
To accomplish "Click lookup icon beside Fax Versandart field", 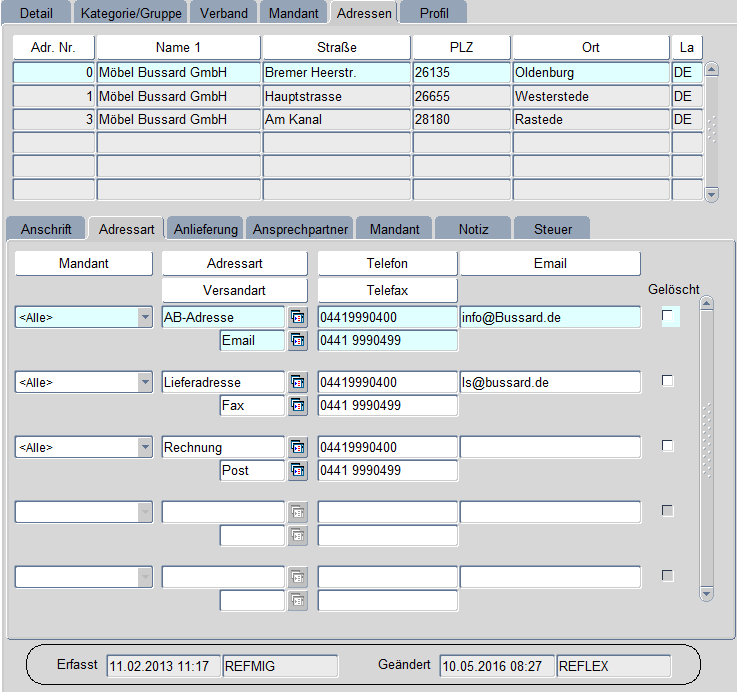I will pyautogui.click(x=297, y=406).
